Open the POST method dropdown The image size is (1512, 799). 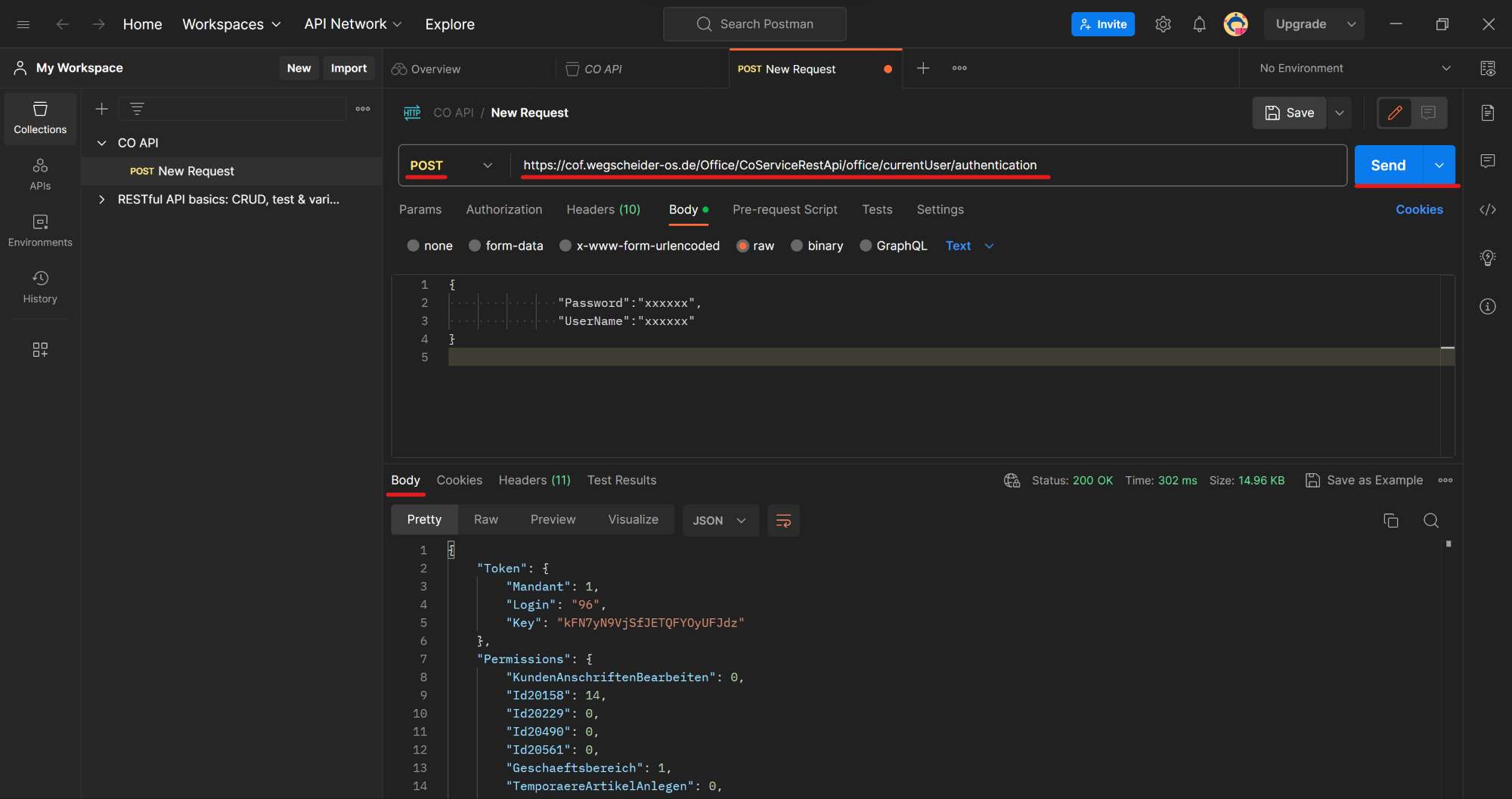click(x=451, y=166)
